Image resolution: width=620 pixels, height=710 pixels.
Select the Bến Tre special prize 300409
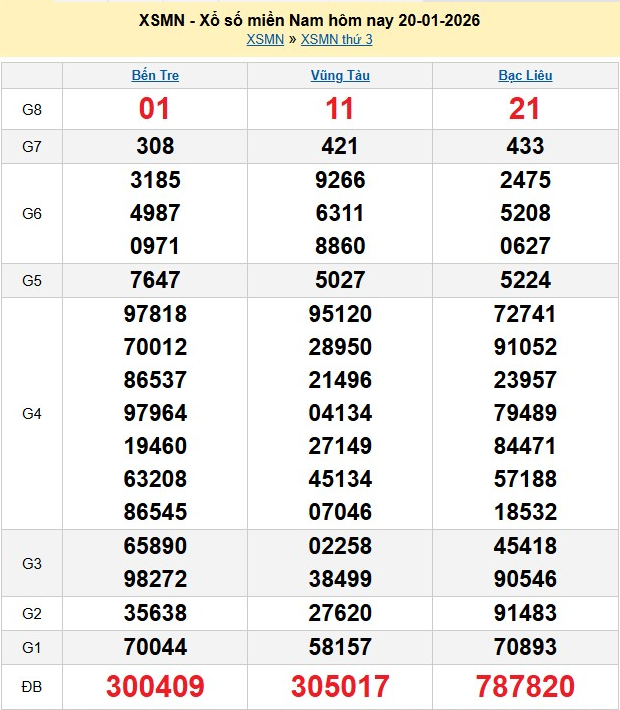point(155,686)
